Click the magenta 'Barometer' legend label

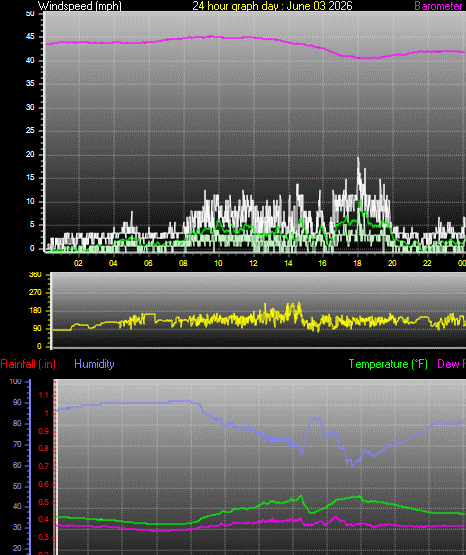[438, 6]
